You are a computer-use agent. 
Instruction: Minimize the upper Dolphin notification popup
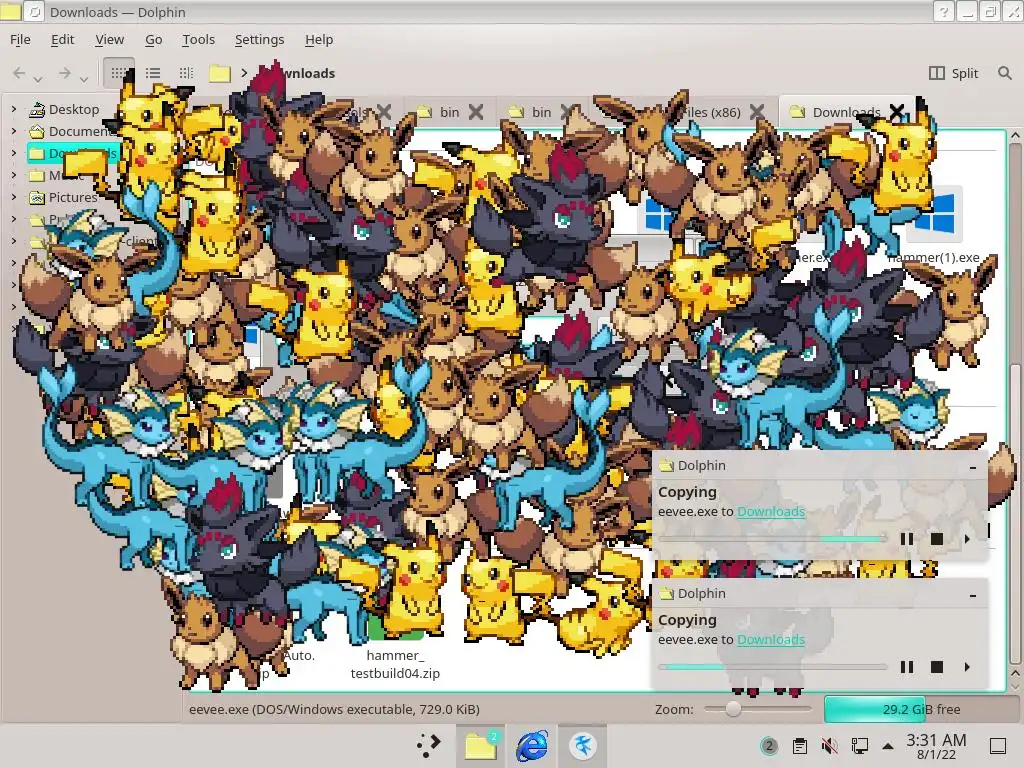(x=973, y=466)
